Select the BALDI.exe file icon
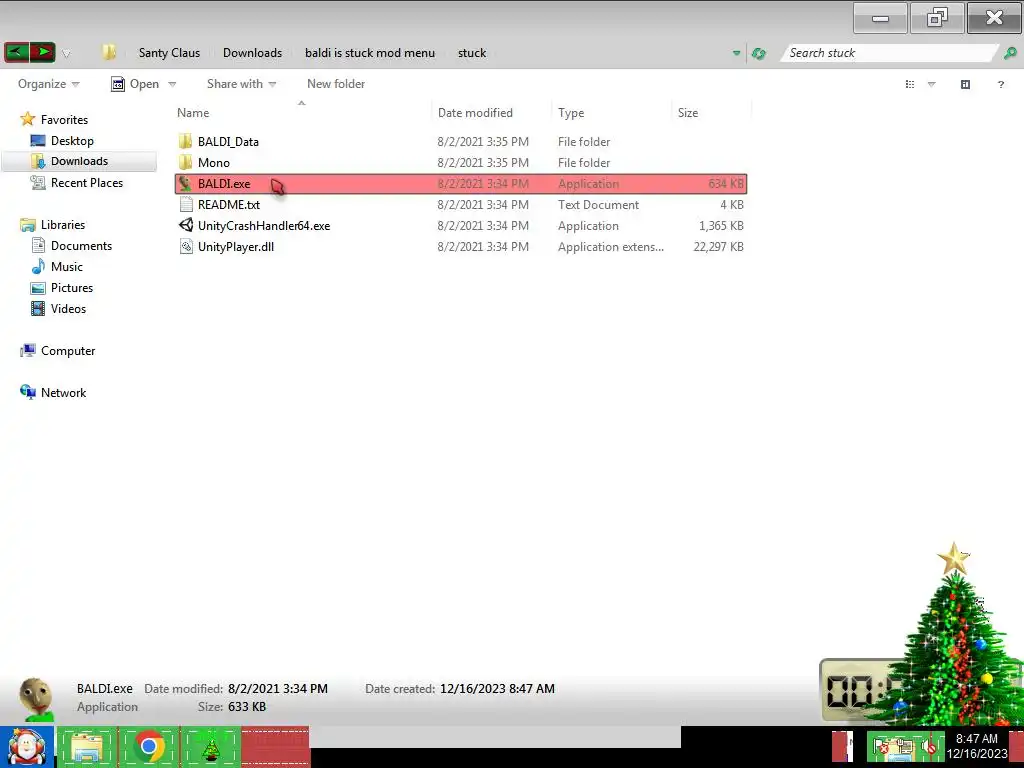The width and height of the screenshot is (1024, 768). (x=185, y=184)
